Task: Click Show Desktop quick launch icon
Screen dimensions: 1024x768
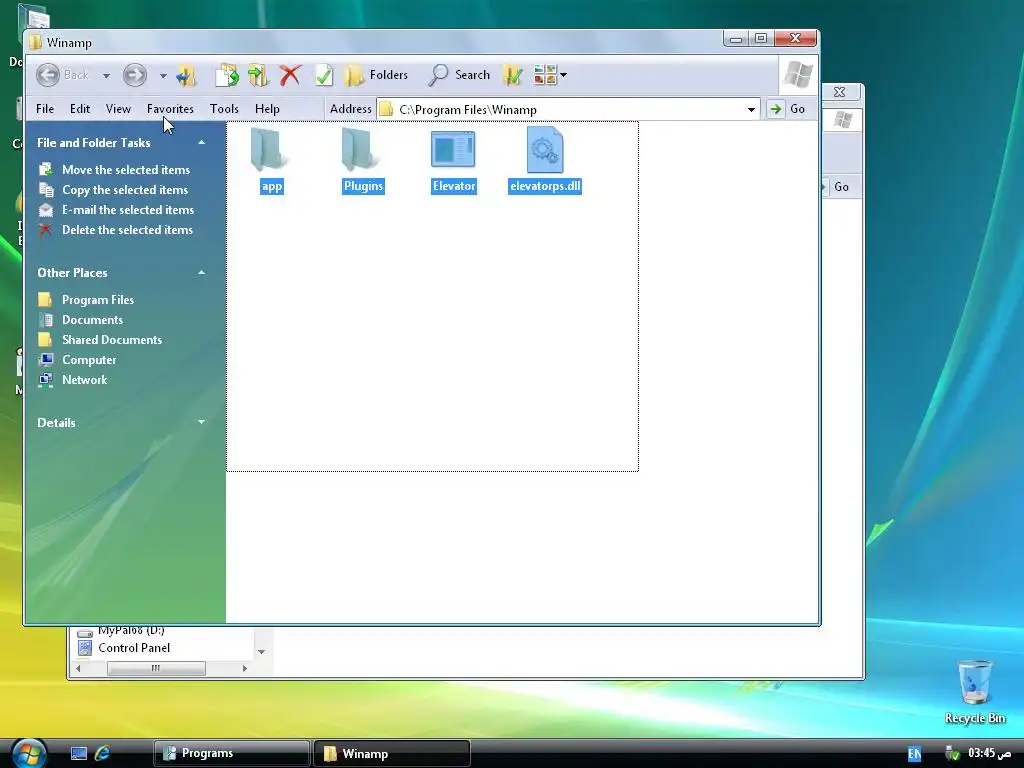Action: point(78,754)
